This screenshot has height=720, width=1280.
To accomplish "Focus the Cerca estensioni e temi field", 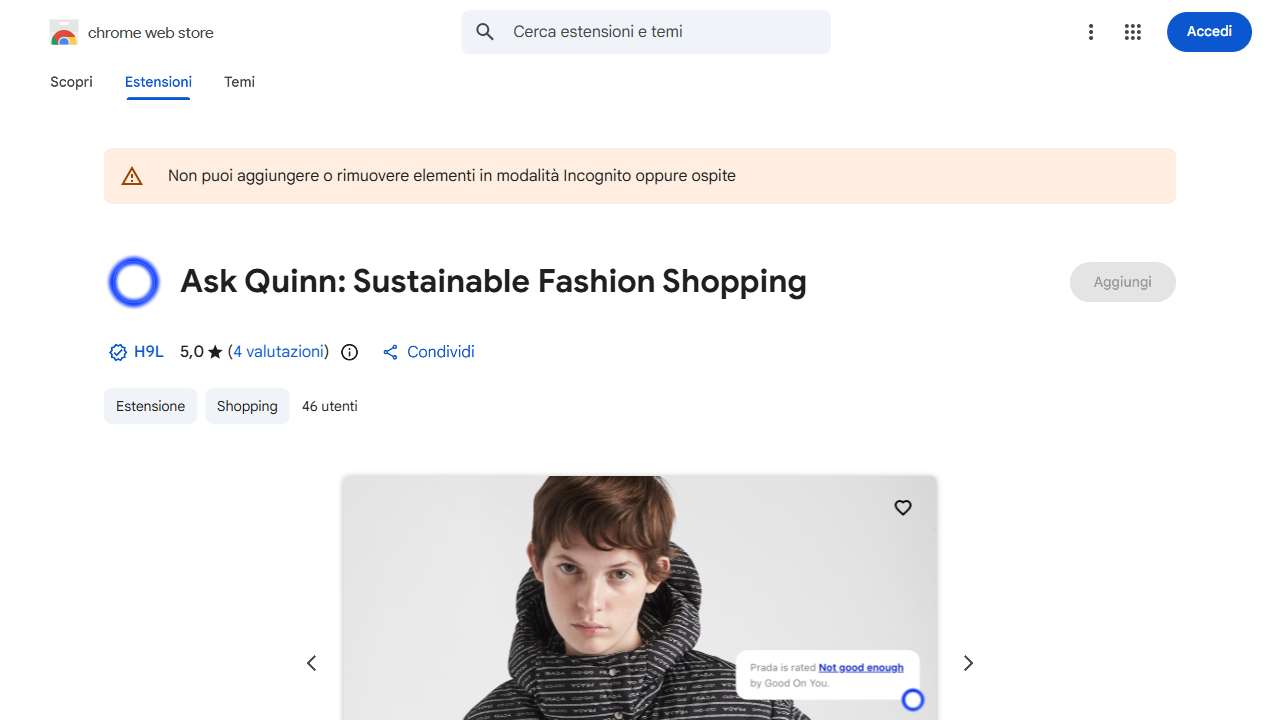I will click(660, 32).
